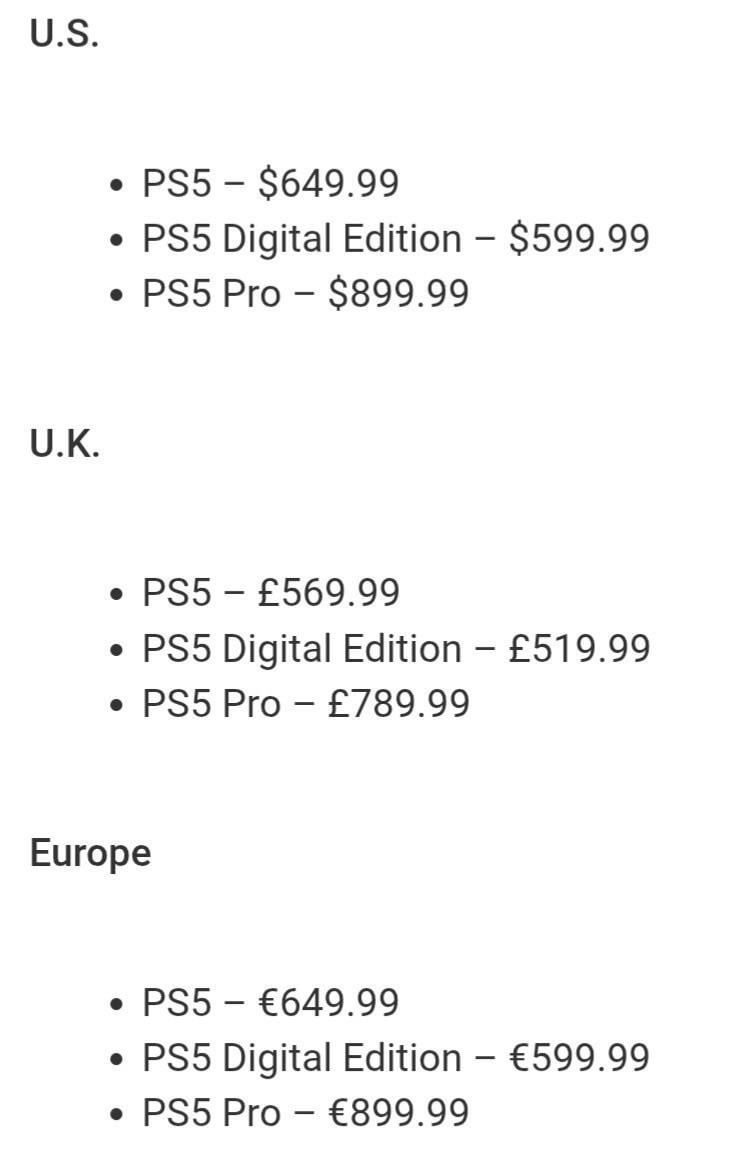Click bullet beside PS5 Digital Edition €599.99
The height and width of the screenshot is (1171, 729).
pos(119,1060)
